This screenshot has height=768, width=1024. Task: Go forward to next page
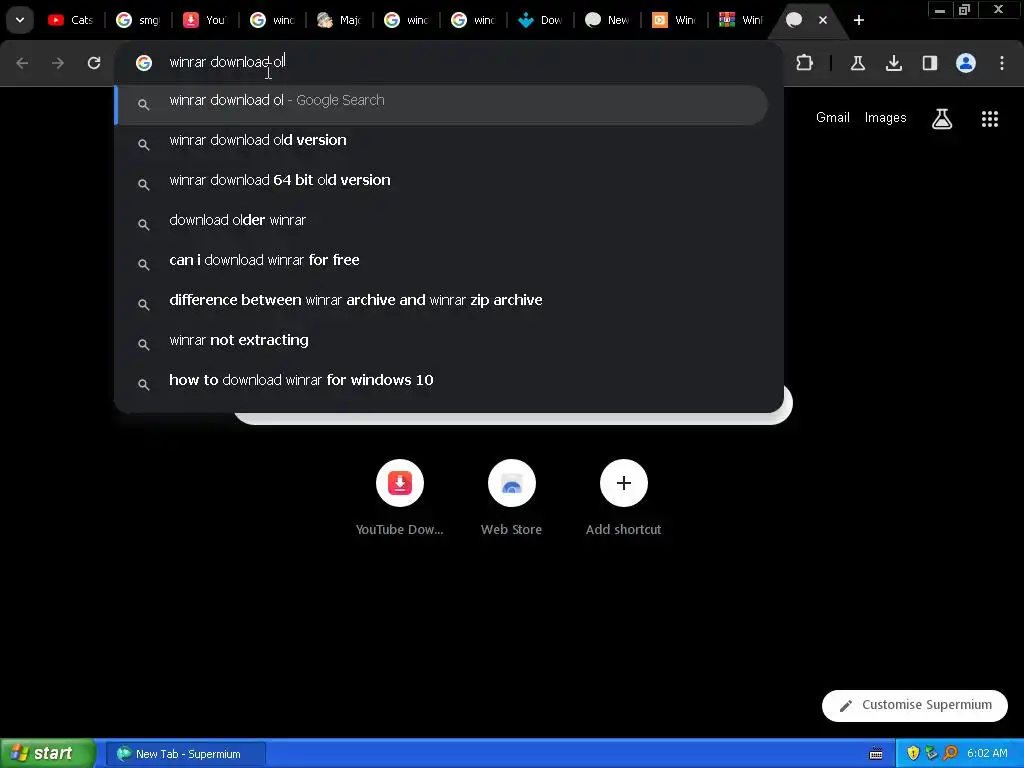[x=58, y=63]
